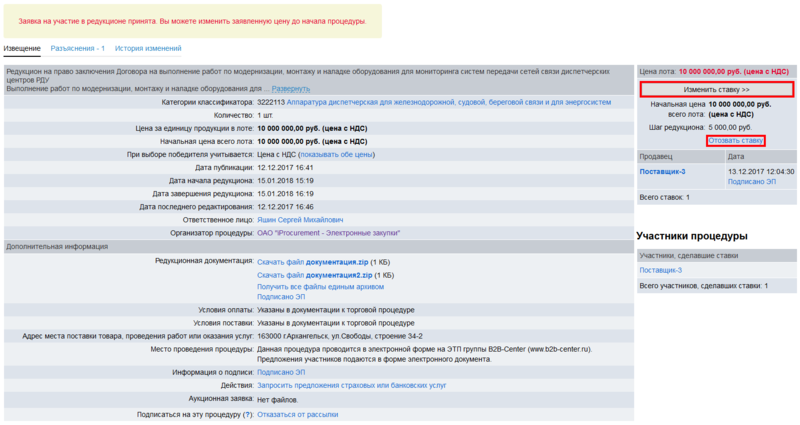Expand the description with Развернуть
The image size is (800, 425).
(291, 89)
